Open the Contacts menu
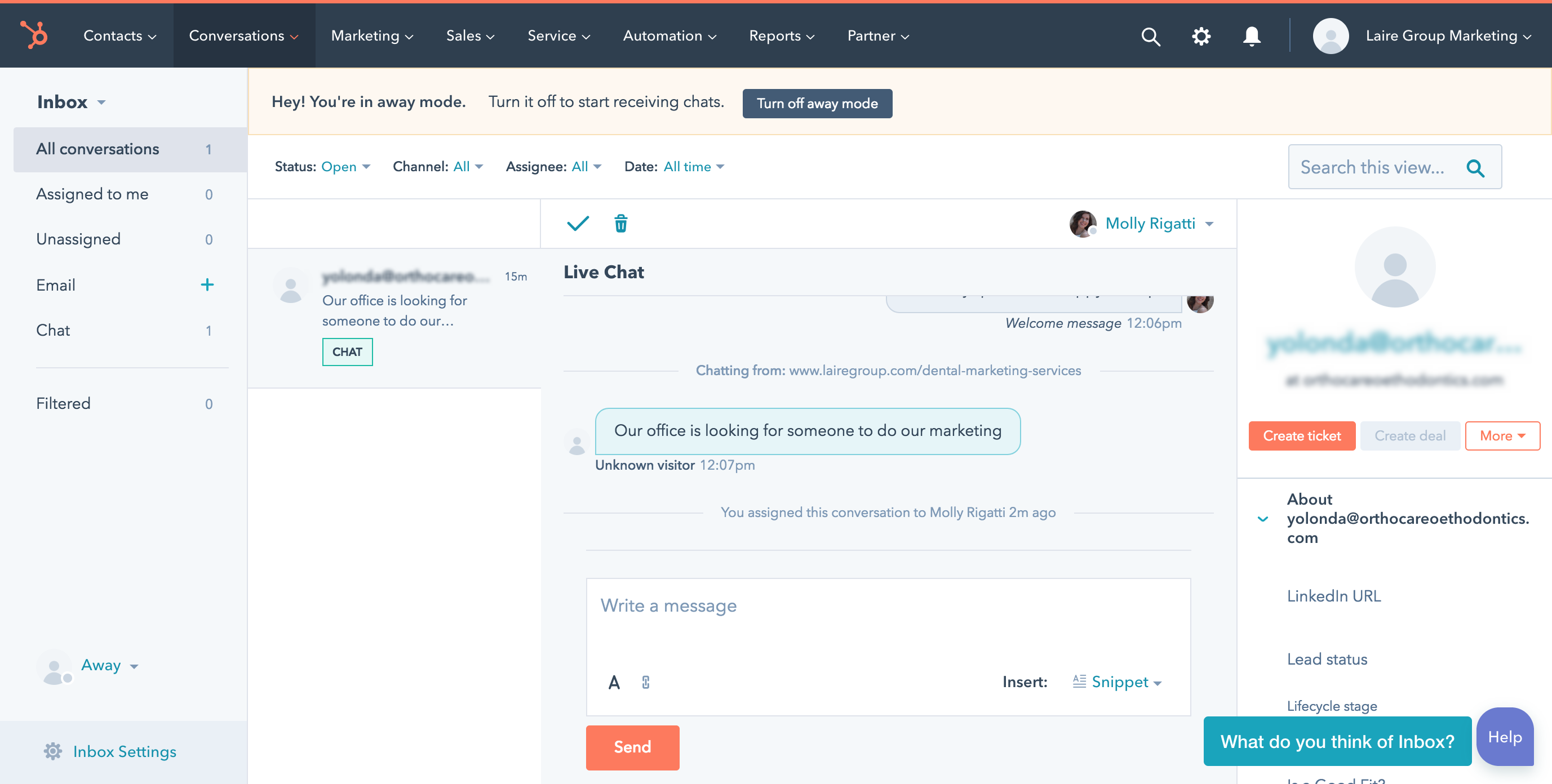The height and width of the screenshot is (784, 1552). (119, 35)
